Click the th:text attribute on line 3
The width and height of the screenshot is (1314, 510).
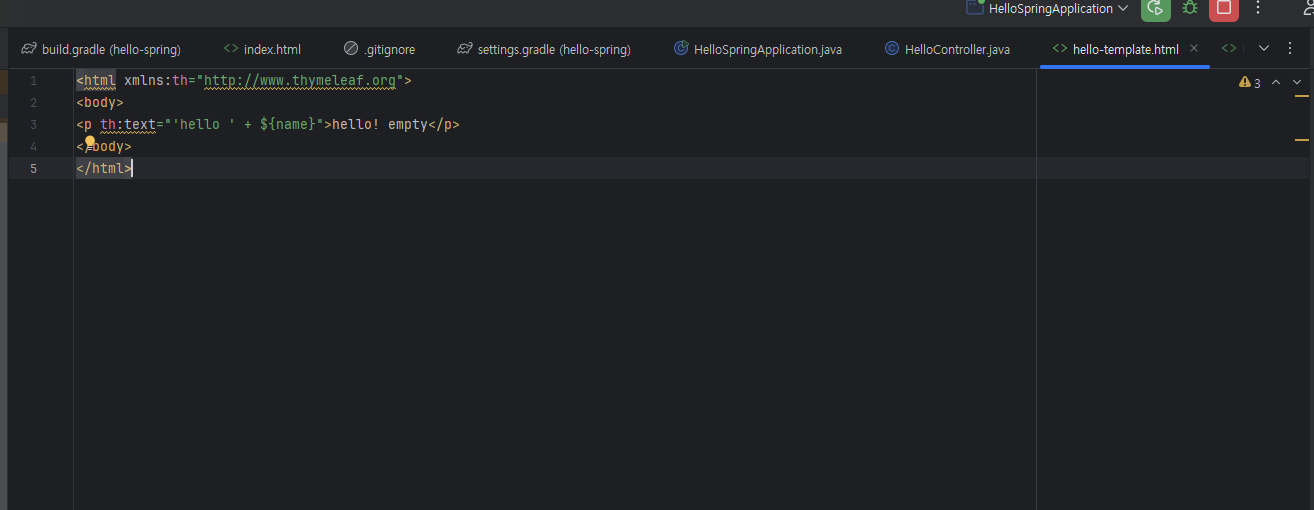128,125
